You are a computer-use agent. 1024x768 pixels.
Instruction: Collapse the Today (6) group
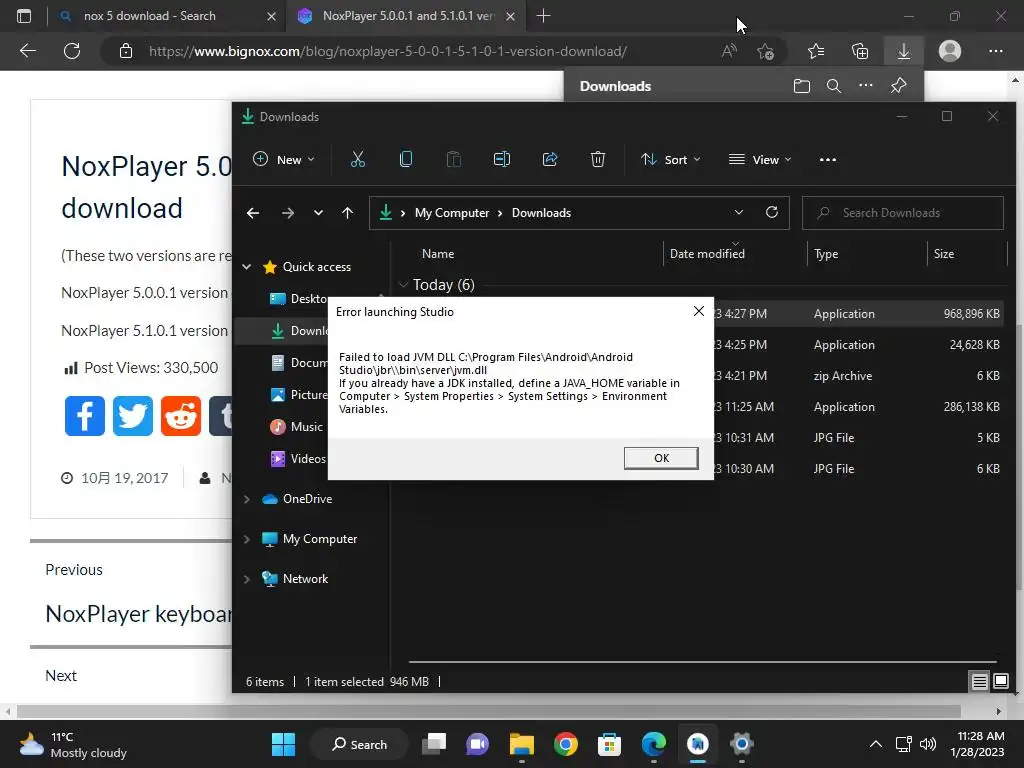(403, 285)
